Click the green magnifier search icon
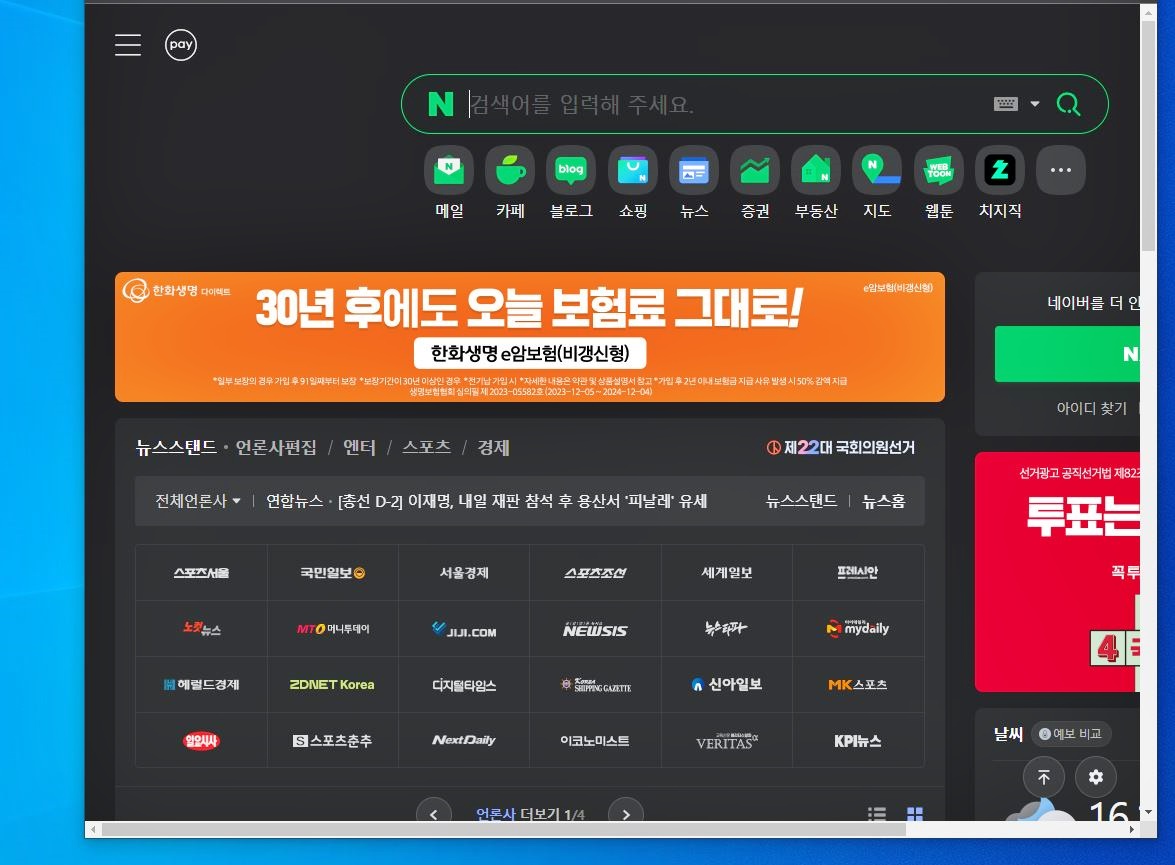The image size is (1175, 865). 1069,103
